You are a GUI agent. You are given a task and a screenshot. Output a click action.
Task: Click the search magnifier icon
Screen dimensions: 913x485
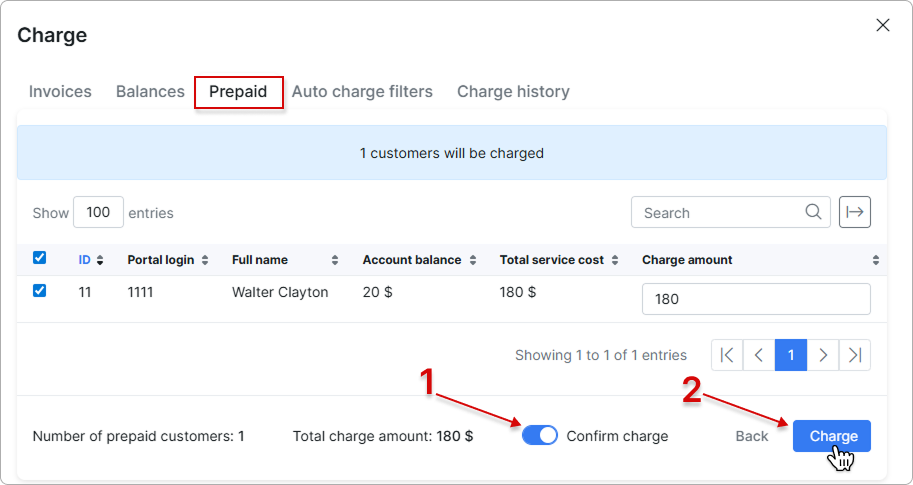click(x=814, y=212)
